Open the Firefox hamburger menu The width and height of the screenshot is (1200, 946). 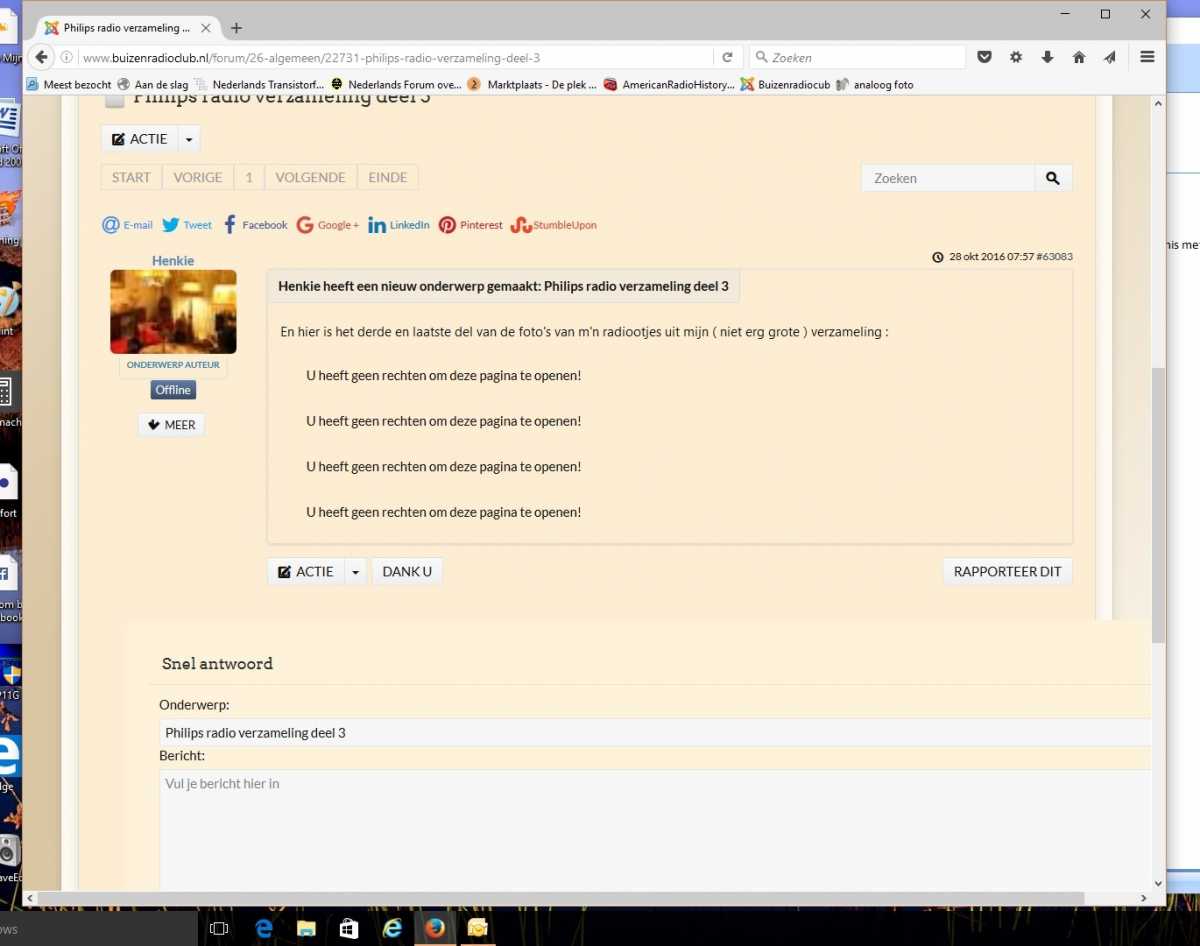point(1147,57)
